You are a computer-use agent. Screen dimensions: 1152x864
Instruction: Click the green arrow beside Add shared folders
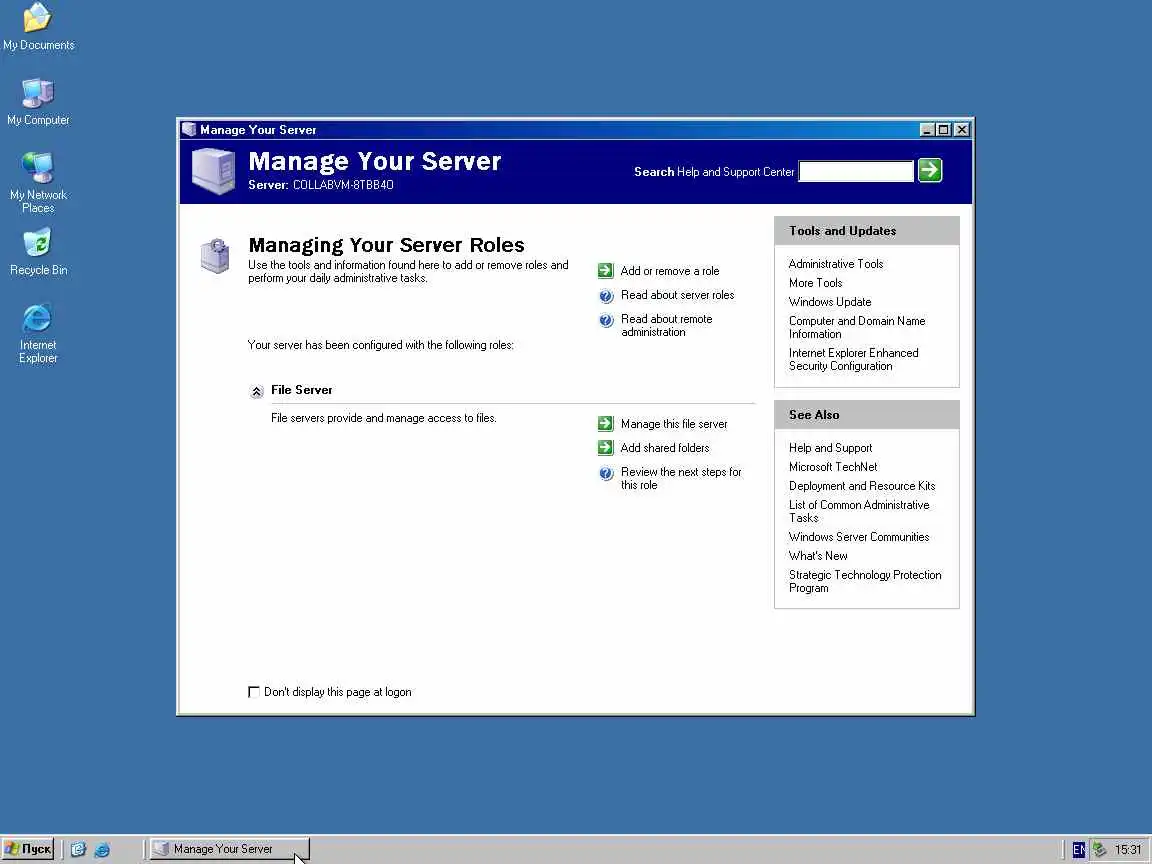click(x=605, y=447)
